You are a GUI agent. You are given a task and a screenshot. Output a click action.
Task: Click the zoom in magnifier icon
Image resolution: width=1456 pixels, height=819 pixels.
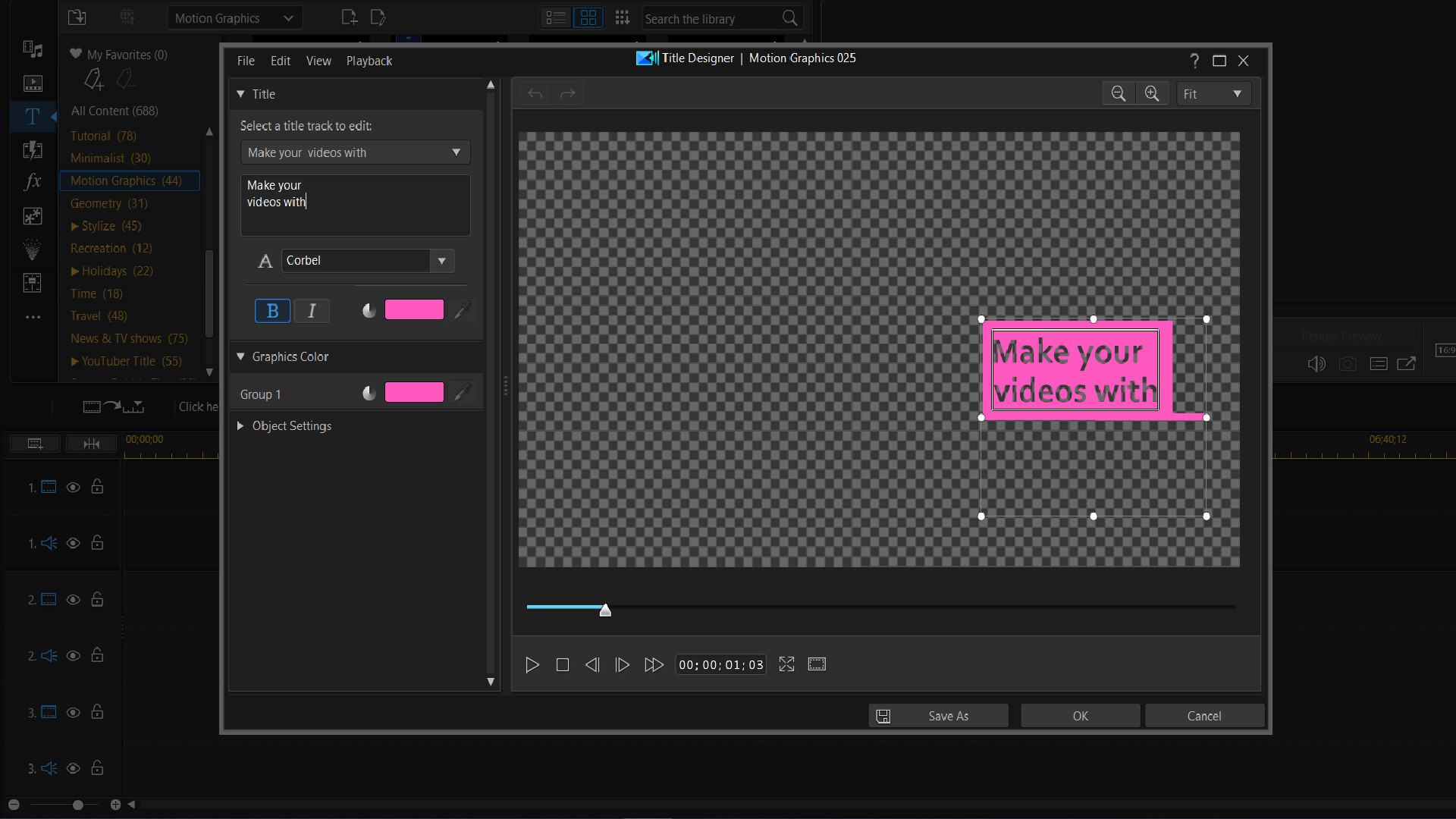click(x=1151, y=93)
